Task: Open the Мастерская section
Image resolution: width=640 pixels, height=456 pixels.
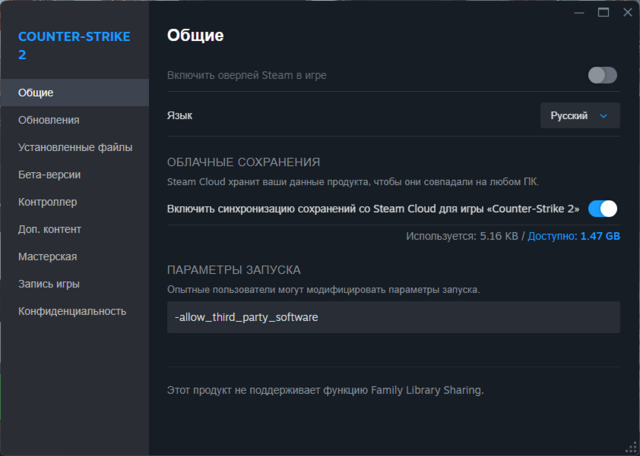Action: tap(47, 257)
